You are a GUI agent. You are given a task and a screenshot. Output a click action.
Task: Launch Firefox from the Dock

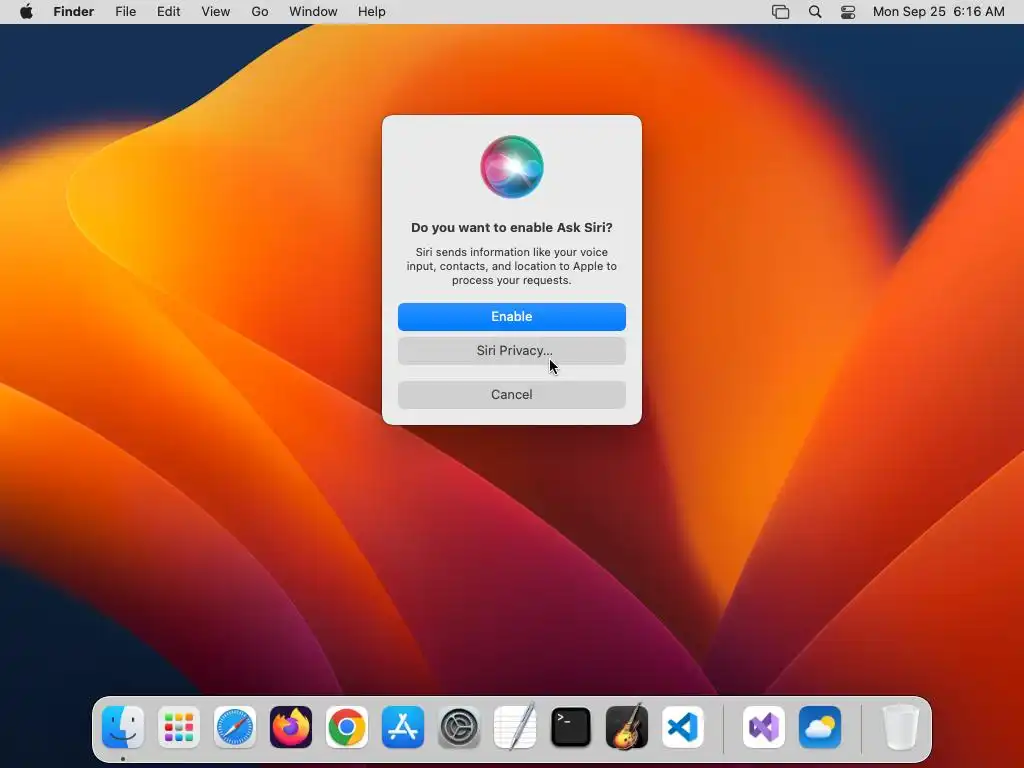[x=291, y=727]
